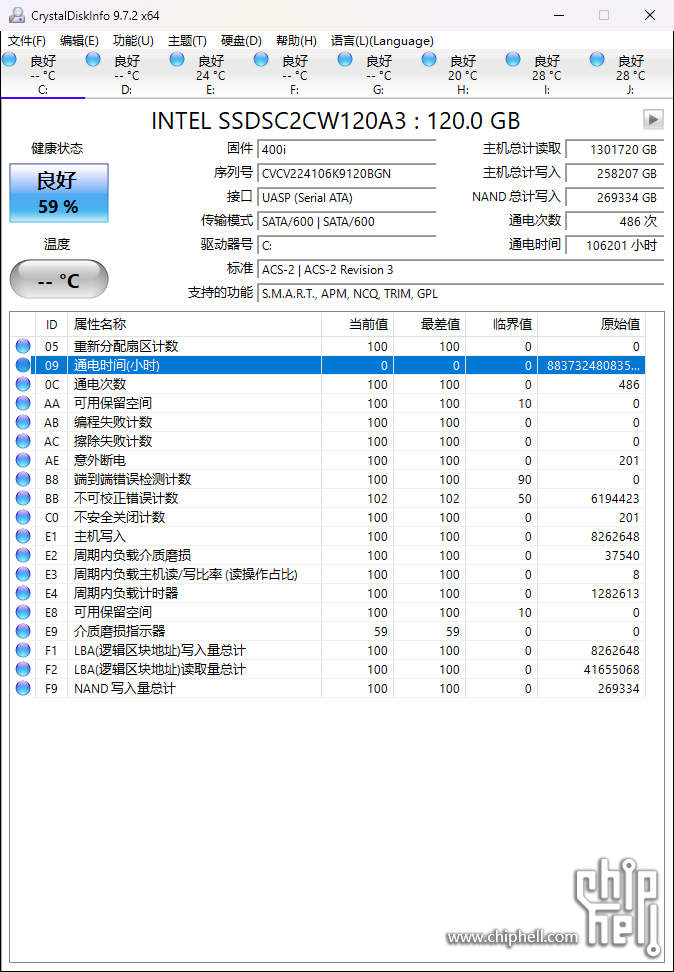Click status orb beside 介质磨损指示器 row
Viewport: 674px width, 972px height.
pyautogui.click(x=23, y=632)
